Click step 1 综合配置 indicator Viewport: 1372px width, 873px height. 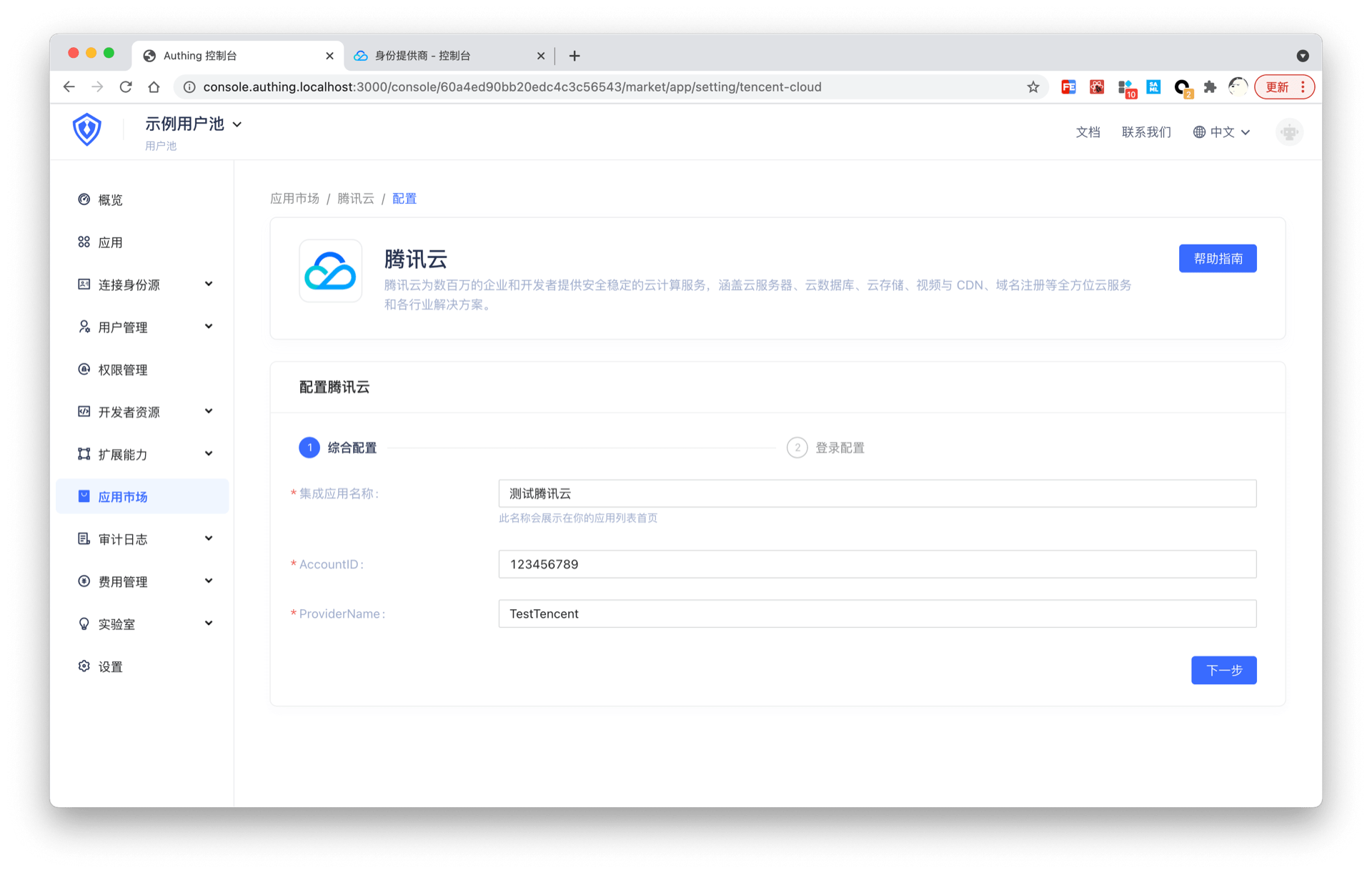point(309,448)
